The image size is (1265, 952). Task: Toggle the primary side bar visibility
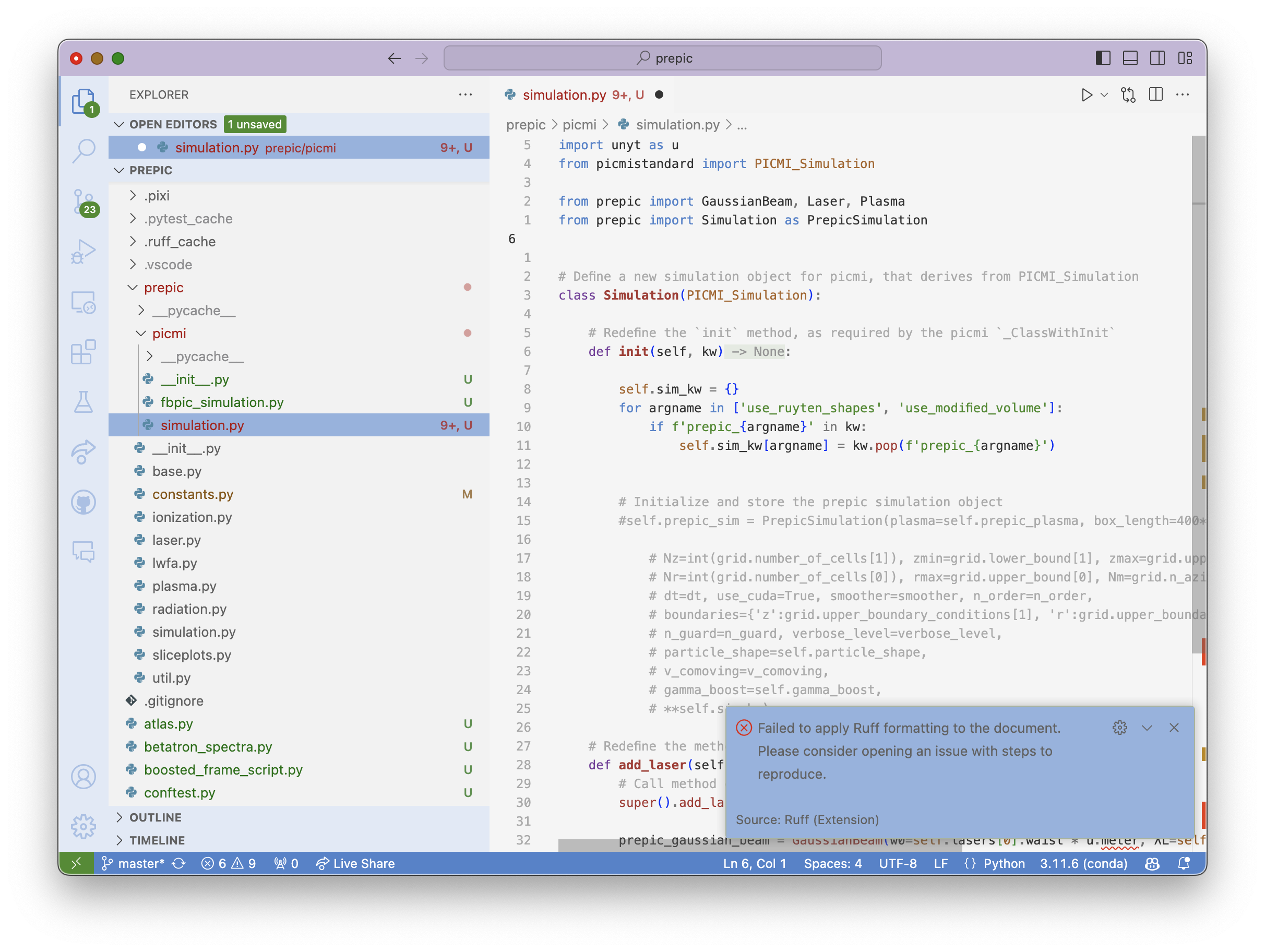[x=1103, y=58]
